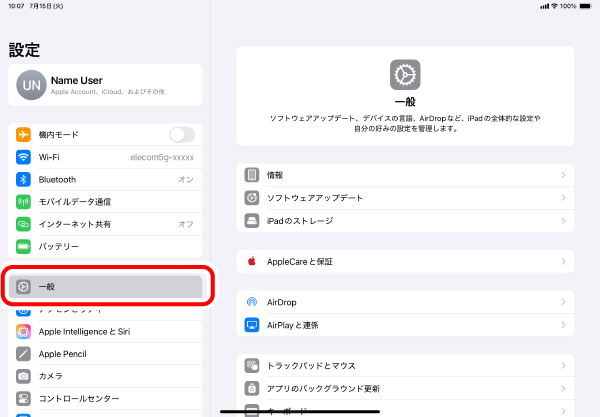Image resolution: width=600 pixels, height=417 pixels.
Task: Tap the バッテリー battery icon
Action: pyautogui.click(x=24, y=246)
